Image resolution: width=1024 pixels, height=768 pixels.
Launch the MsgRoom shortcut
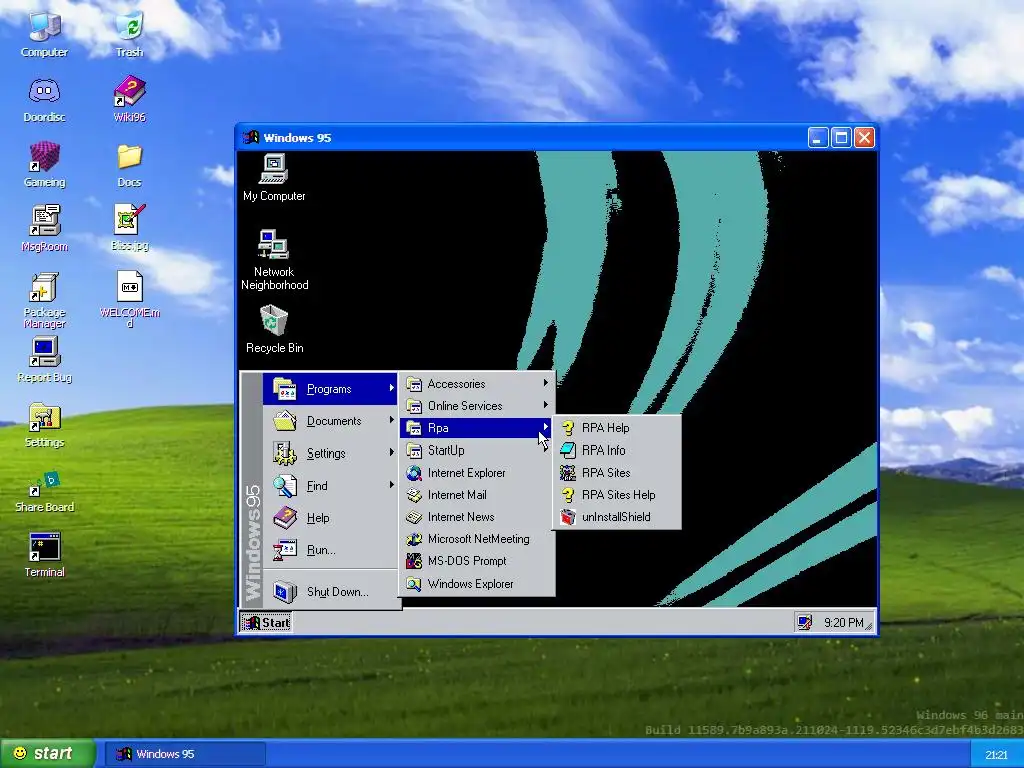pyautogui.click(x=44, y=228)
